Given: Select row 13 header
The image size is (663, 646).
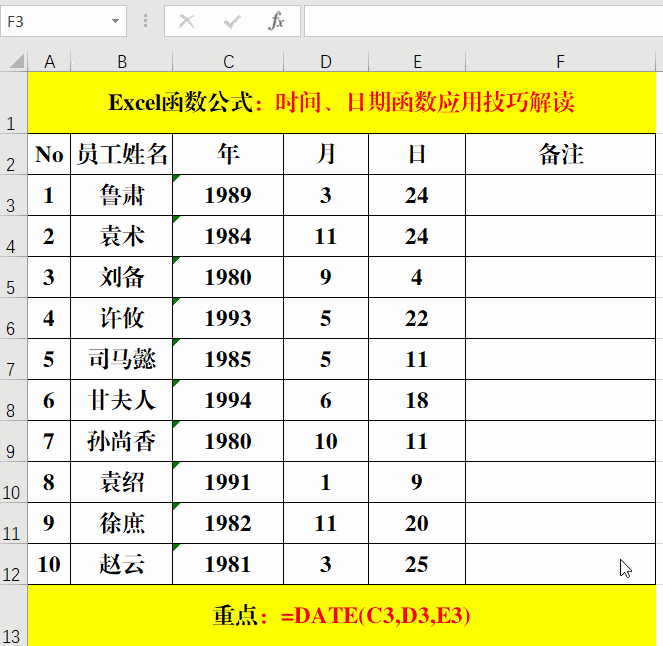Looking at the screenshot, I should 13,616.
